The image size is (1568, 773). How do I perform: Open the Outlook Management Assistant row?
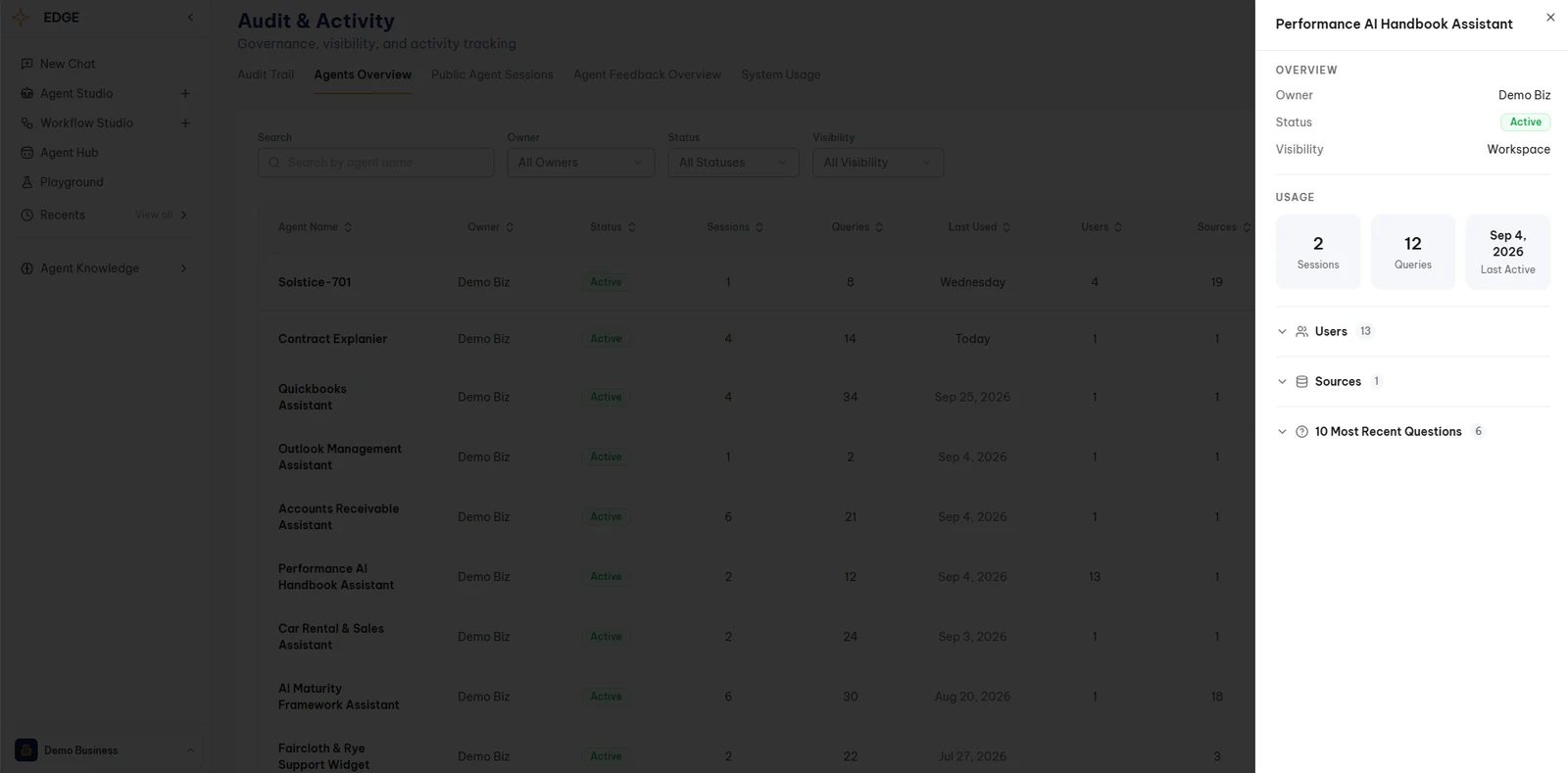[755, 457]
